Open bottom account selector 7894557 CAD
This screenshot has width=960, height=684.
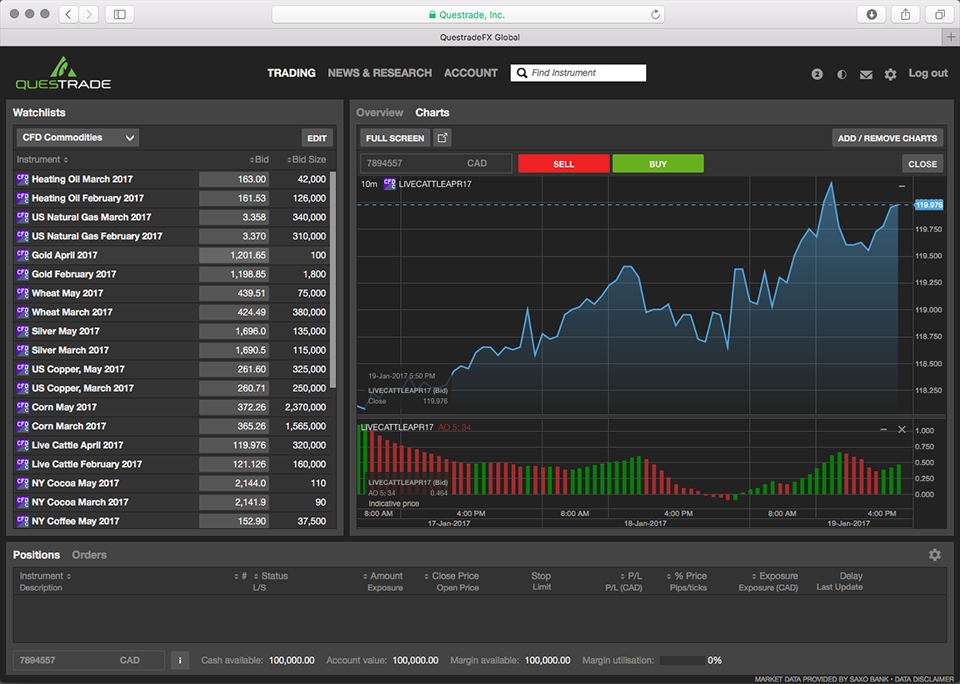point(89,660)
